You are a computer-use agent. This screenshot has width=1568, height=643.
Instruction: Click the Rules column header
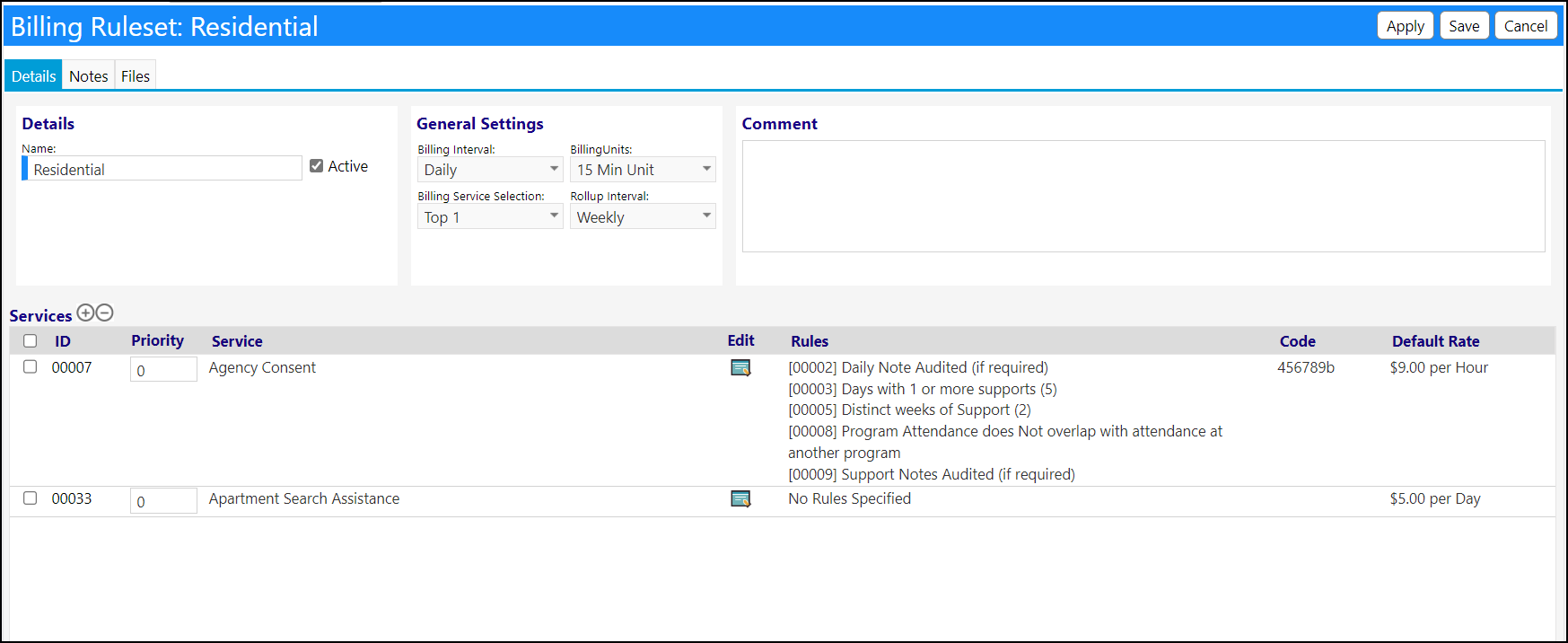coord(810,341)
